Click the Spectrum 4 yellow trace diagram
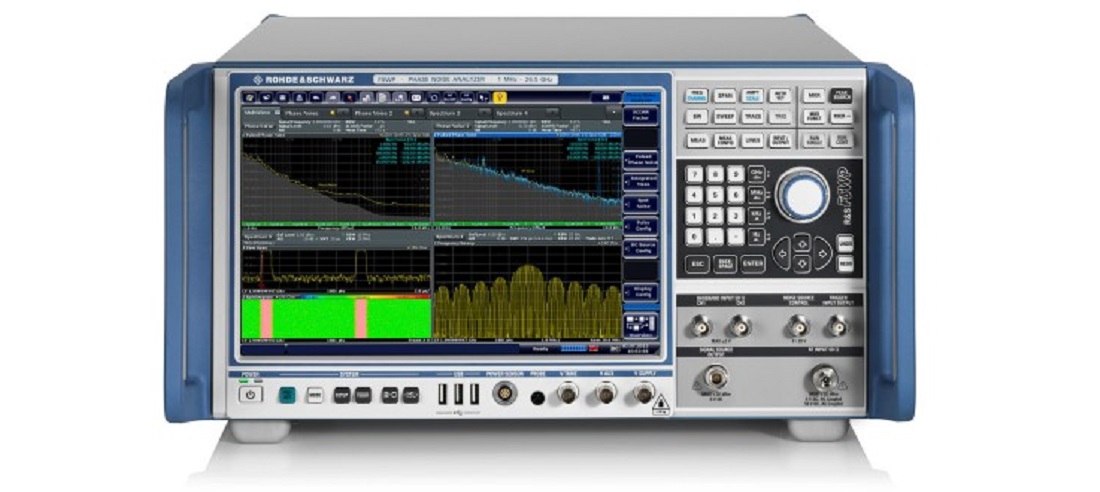Image resolution: width=1100 pixels, height=492 pixels. [528, 291]
